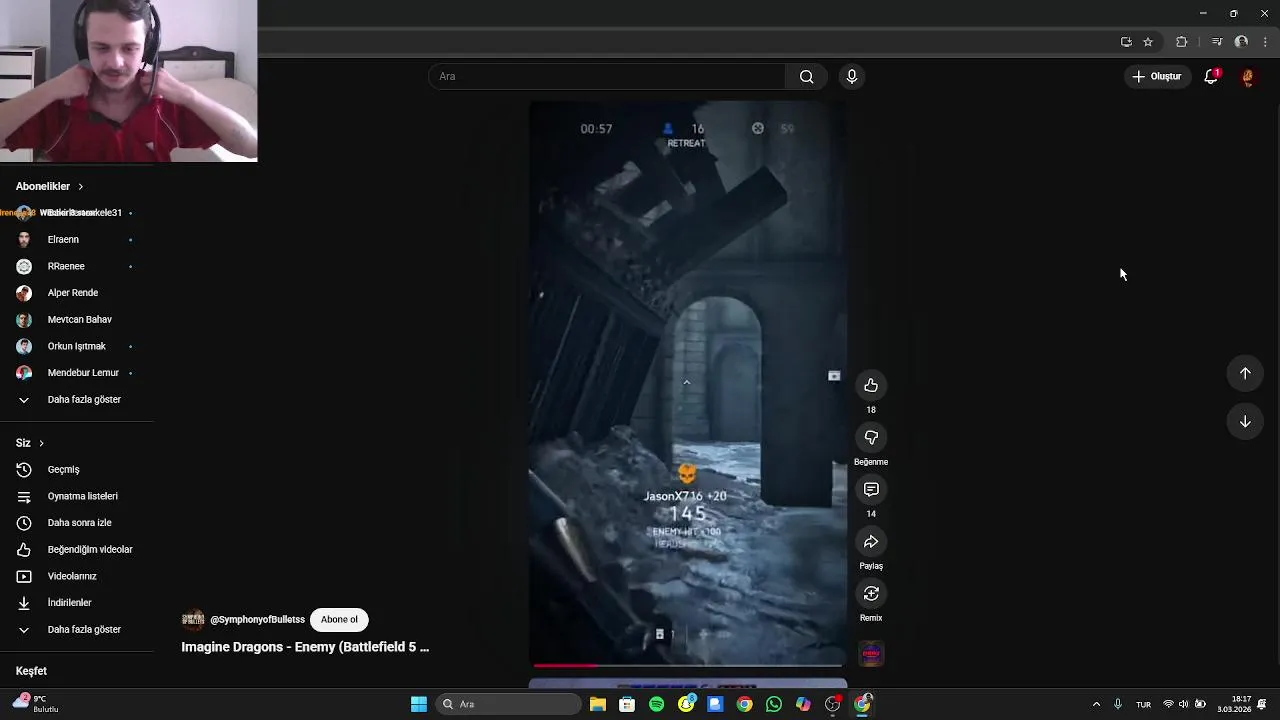Open the comments panel showing 14

[x=871, y=490]
